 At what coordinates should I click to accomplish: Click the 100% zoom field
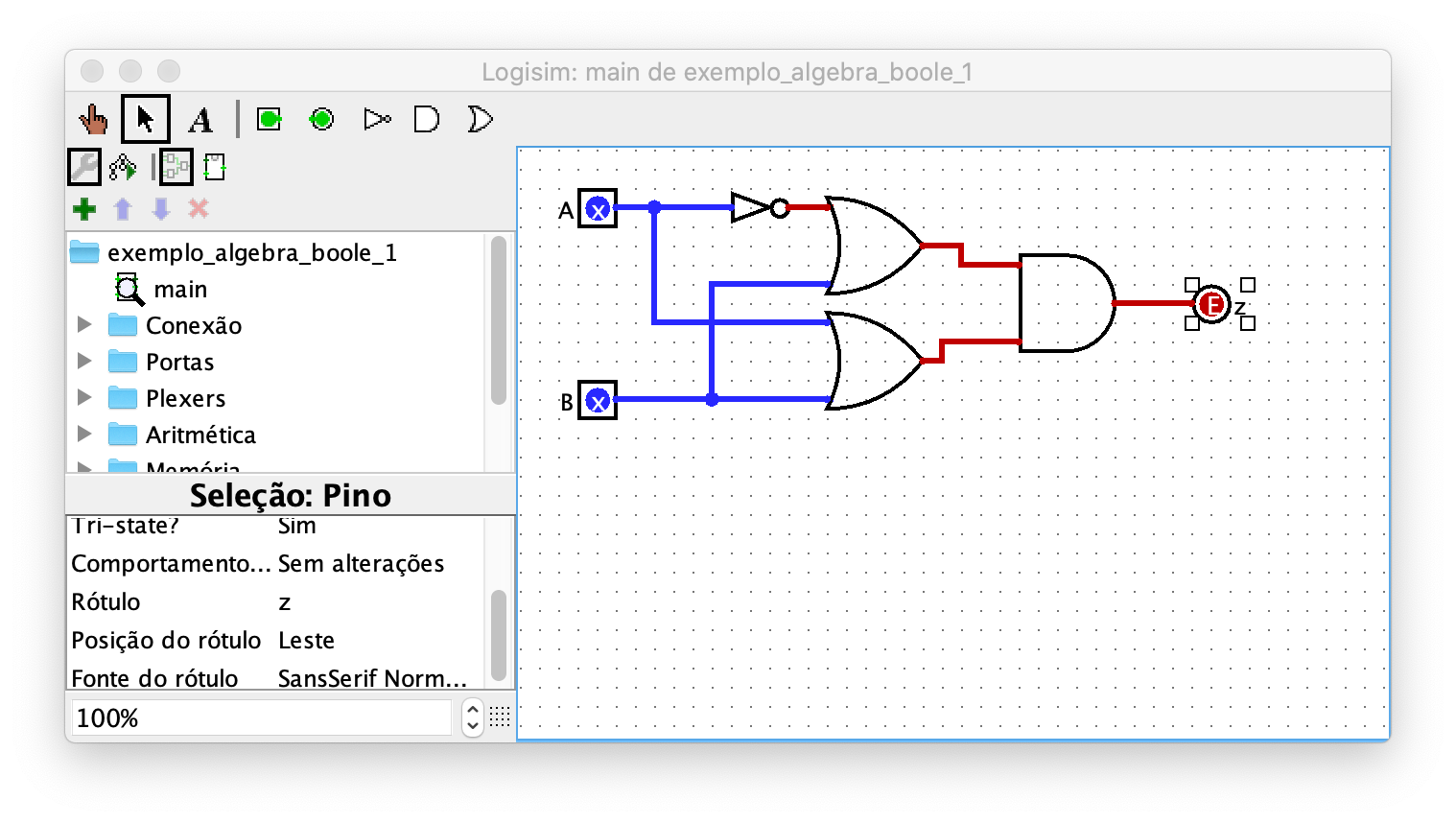261,717
